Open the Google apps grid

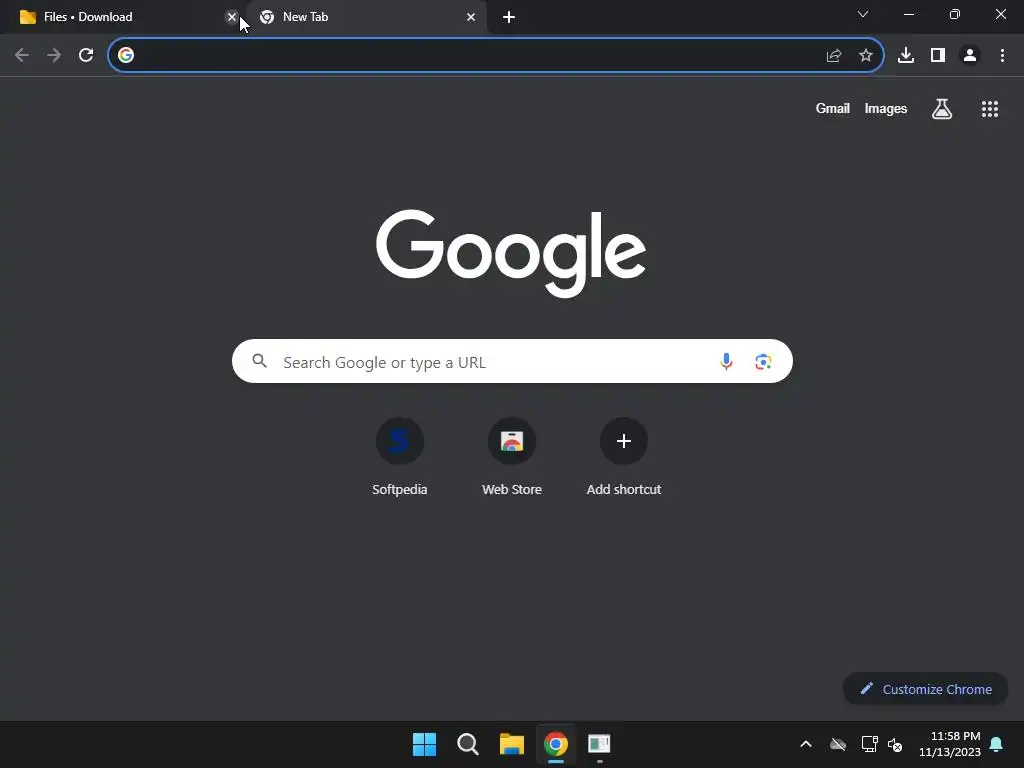click(x=990, y=109)
